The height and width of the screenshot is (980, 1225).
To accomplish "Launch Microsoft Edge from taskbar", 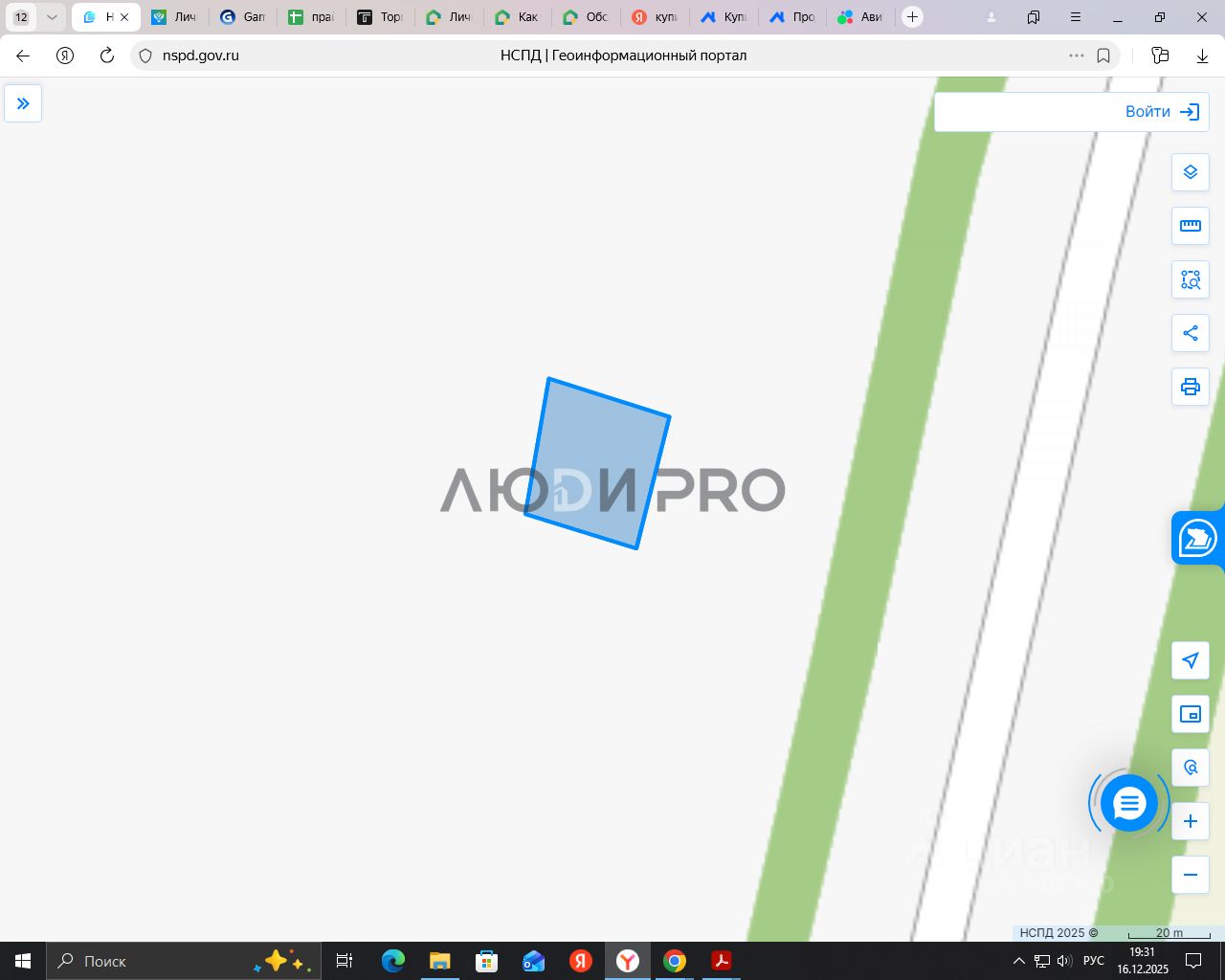I will (x=392, y=961).
